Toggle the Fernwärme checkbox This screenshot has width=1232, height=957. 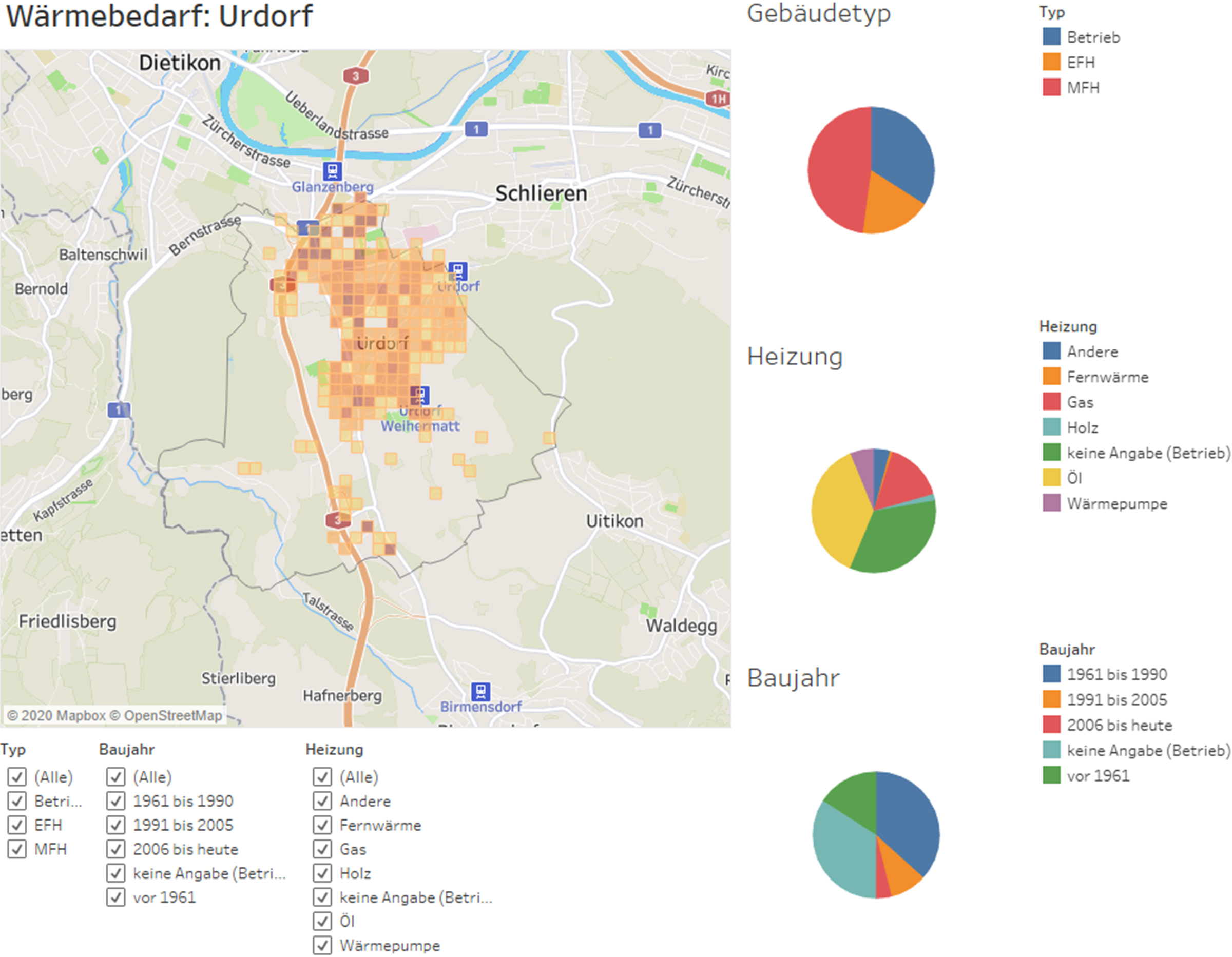click(322, 825)
